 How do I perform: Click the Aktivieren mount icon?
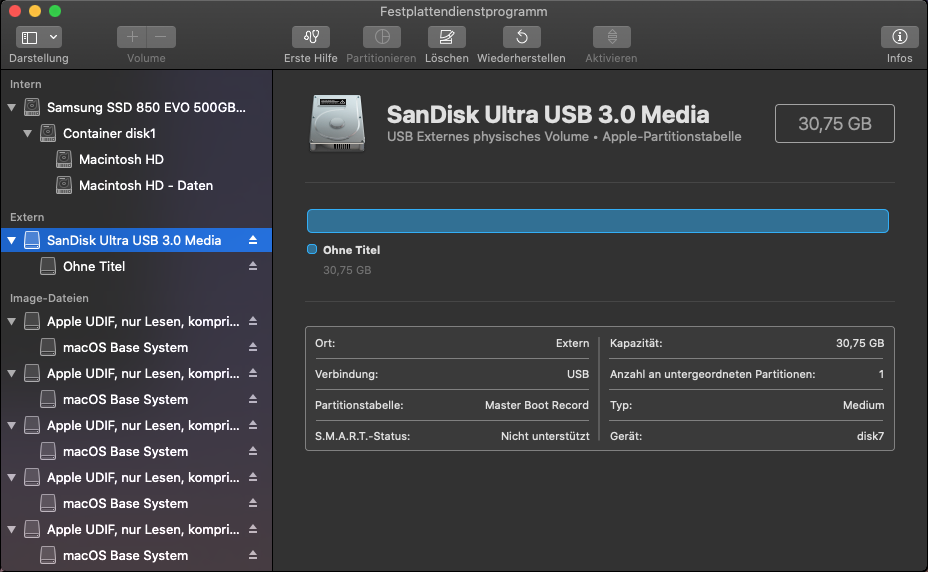tap(611, 37)
